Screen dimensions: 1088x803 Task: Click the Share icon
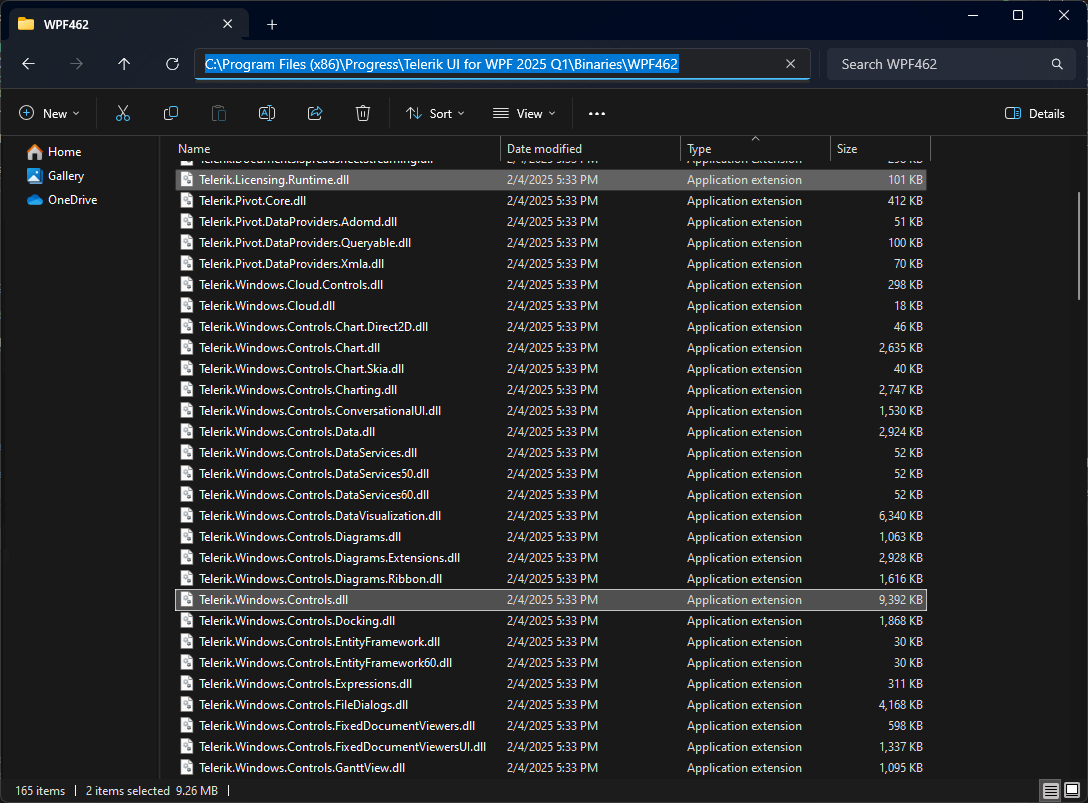(x=314, y=113)
